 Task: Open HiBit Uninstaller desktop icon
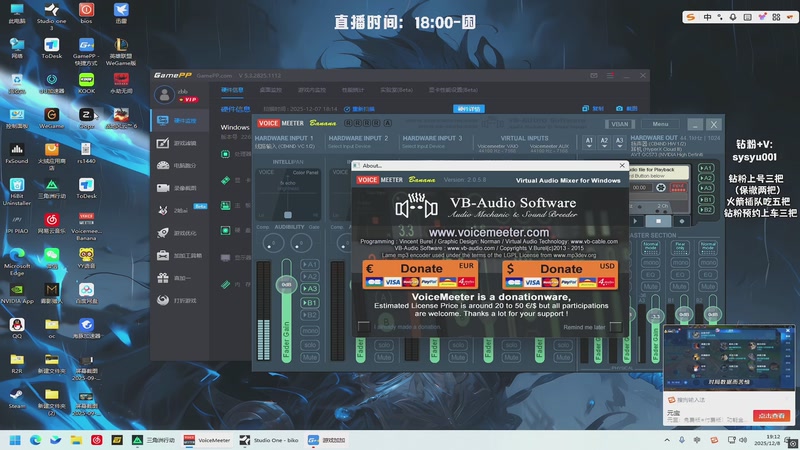pos(17,191)
